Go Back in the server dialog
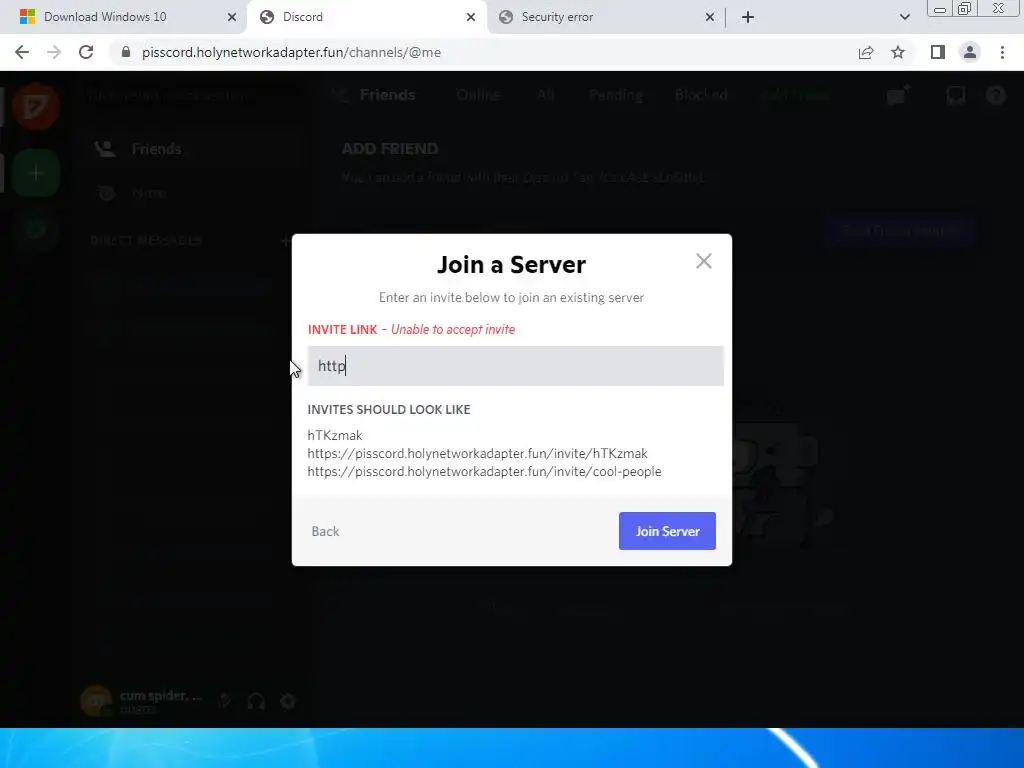The image size is (1024, 768). coord(325,532)
